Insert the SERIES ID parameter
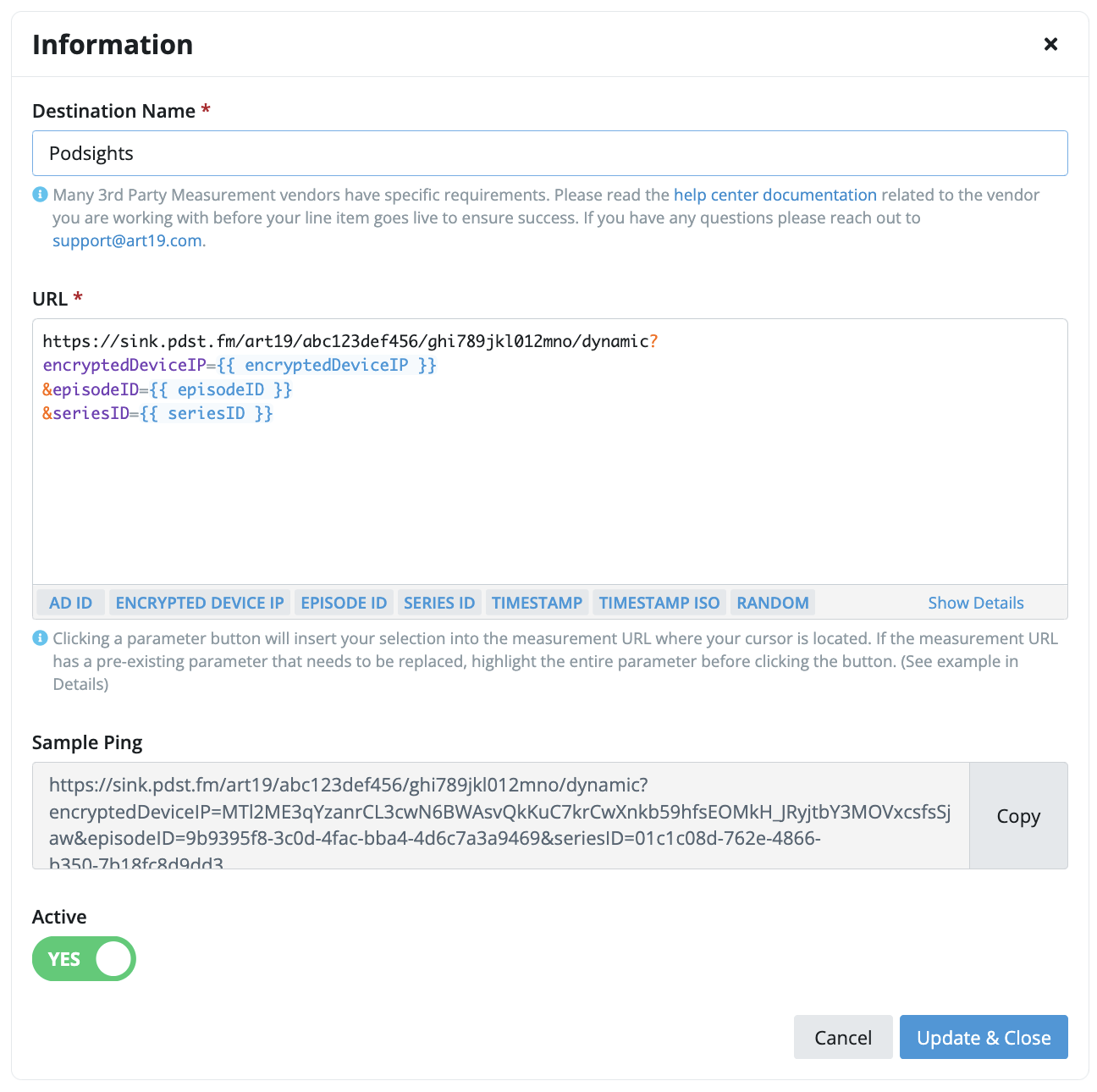 (439, 603)
